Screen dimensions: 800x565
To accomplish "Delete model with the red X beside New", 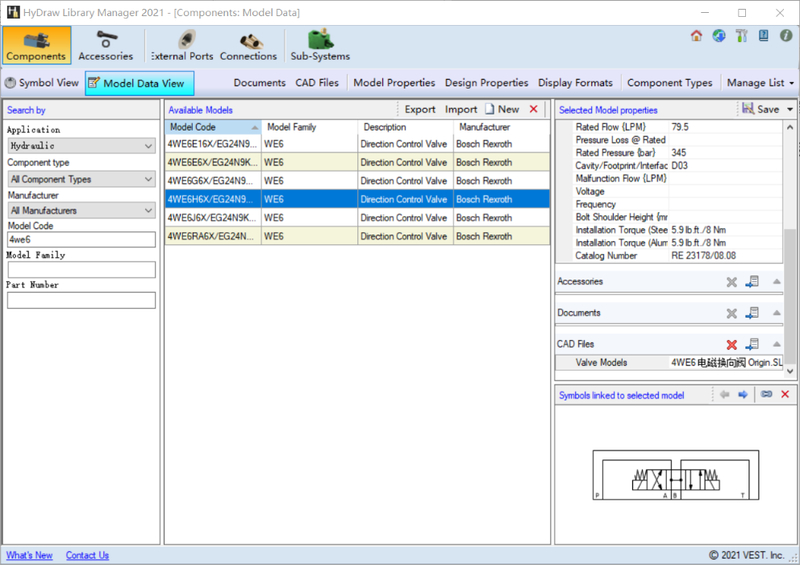I will pos(534,109).
